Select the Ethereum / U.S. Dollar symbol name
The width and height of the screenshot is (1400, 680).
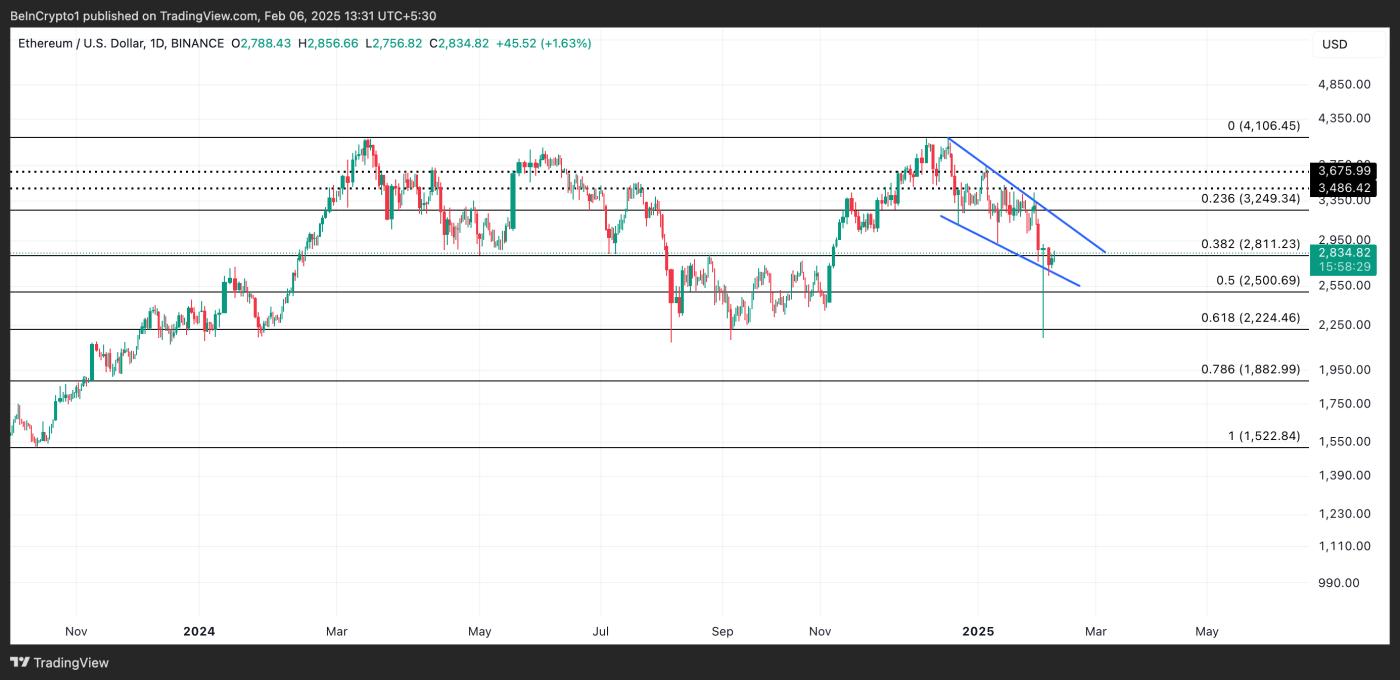pyautogui.click(x=80, y=43)
